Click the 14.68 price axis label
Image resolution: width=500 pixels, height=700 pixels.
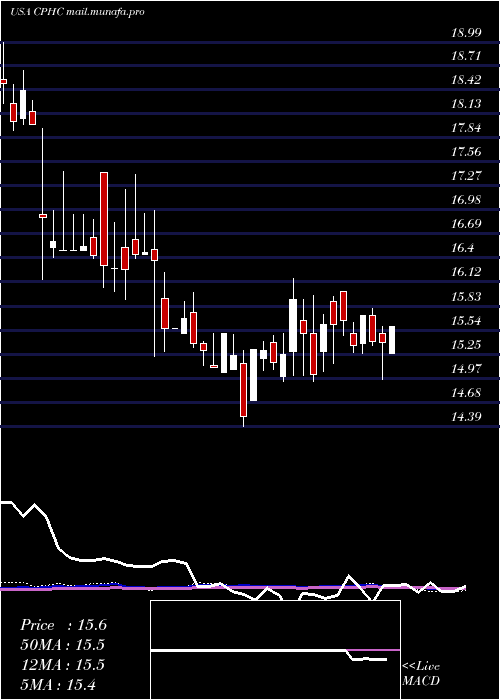point(466,393)
